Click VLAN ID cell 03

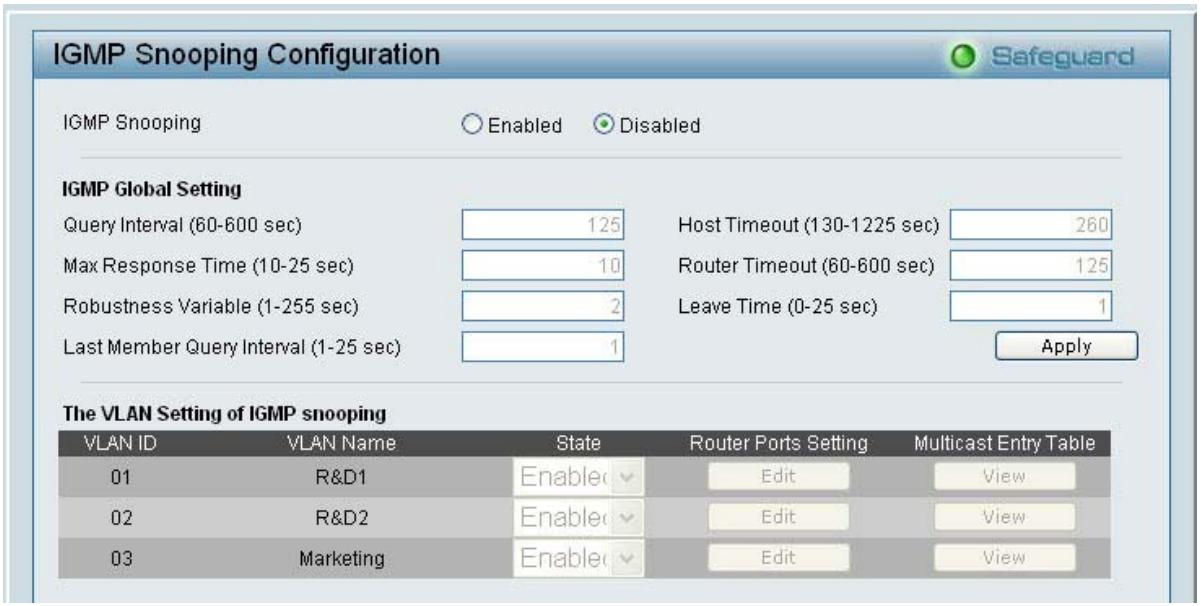click(x=121, y=559)
